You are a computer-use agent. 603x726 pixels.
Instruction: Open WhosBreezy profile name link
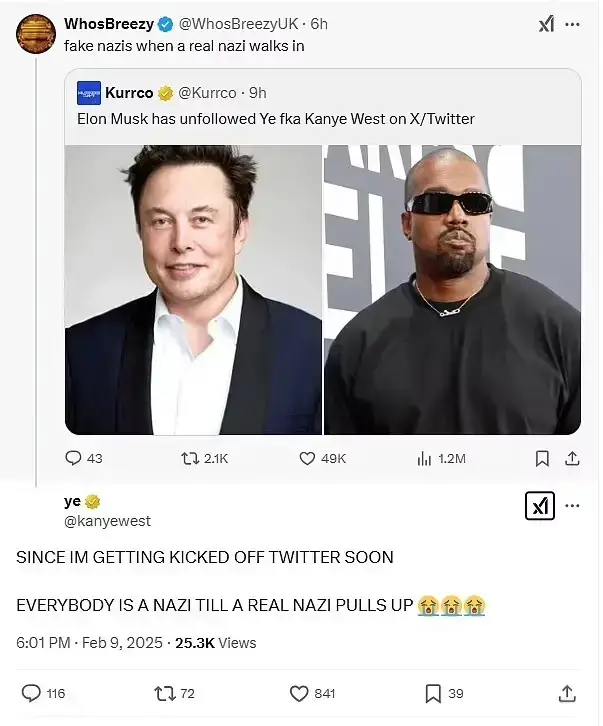click(108, 24)
